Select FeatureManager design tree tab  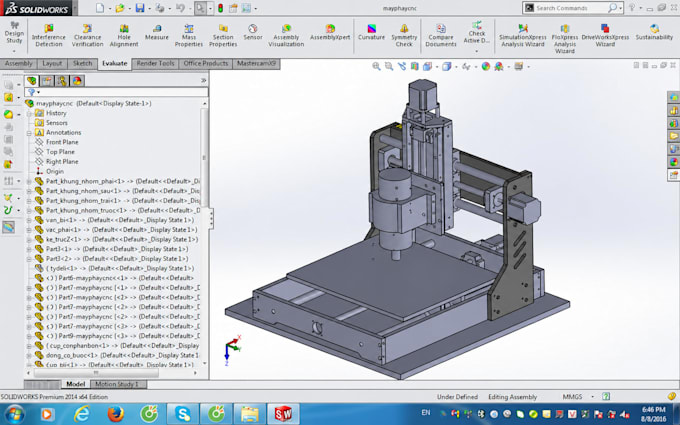click(32, 81)
